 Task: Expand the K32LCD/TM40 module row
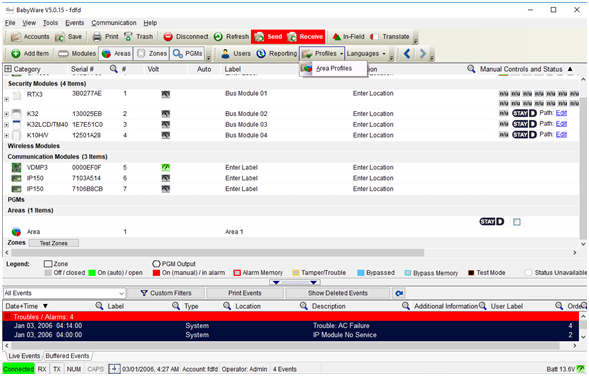6,125
